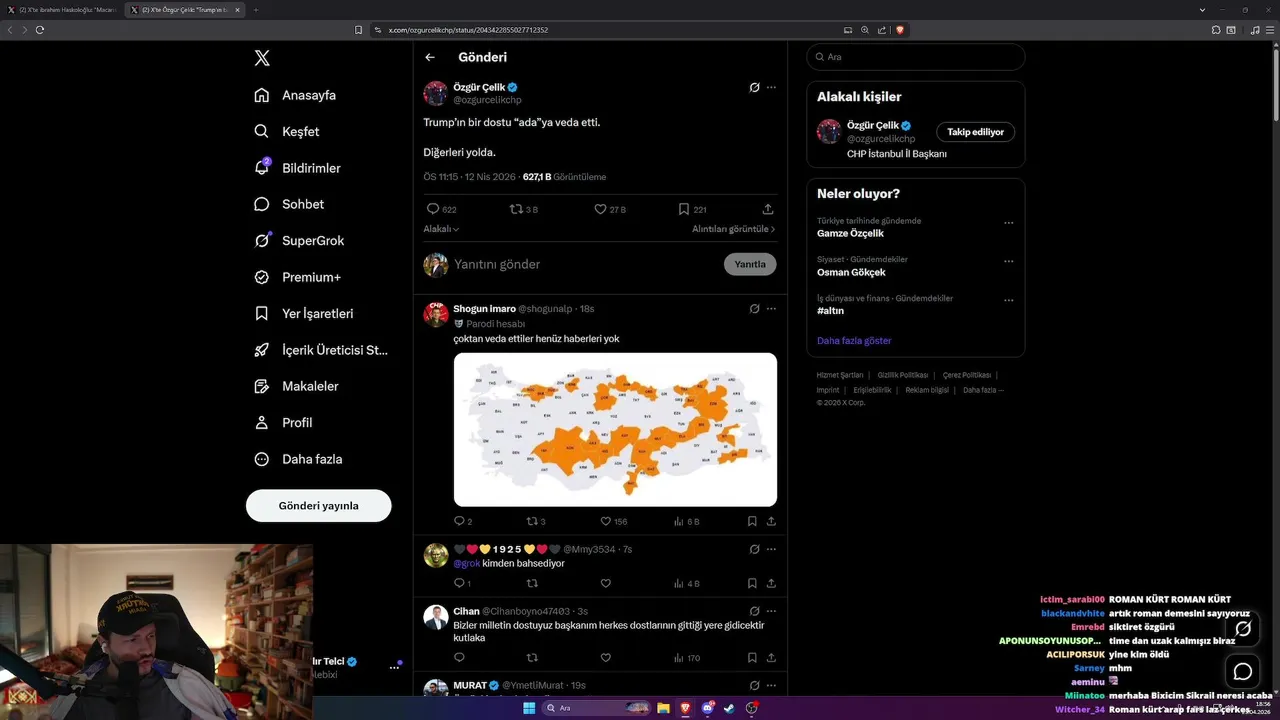Like Shogun imaro's reply (156)

click(x=613, y=522)
